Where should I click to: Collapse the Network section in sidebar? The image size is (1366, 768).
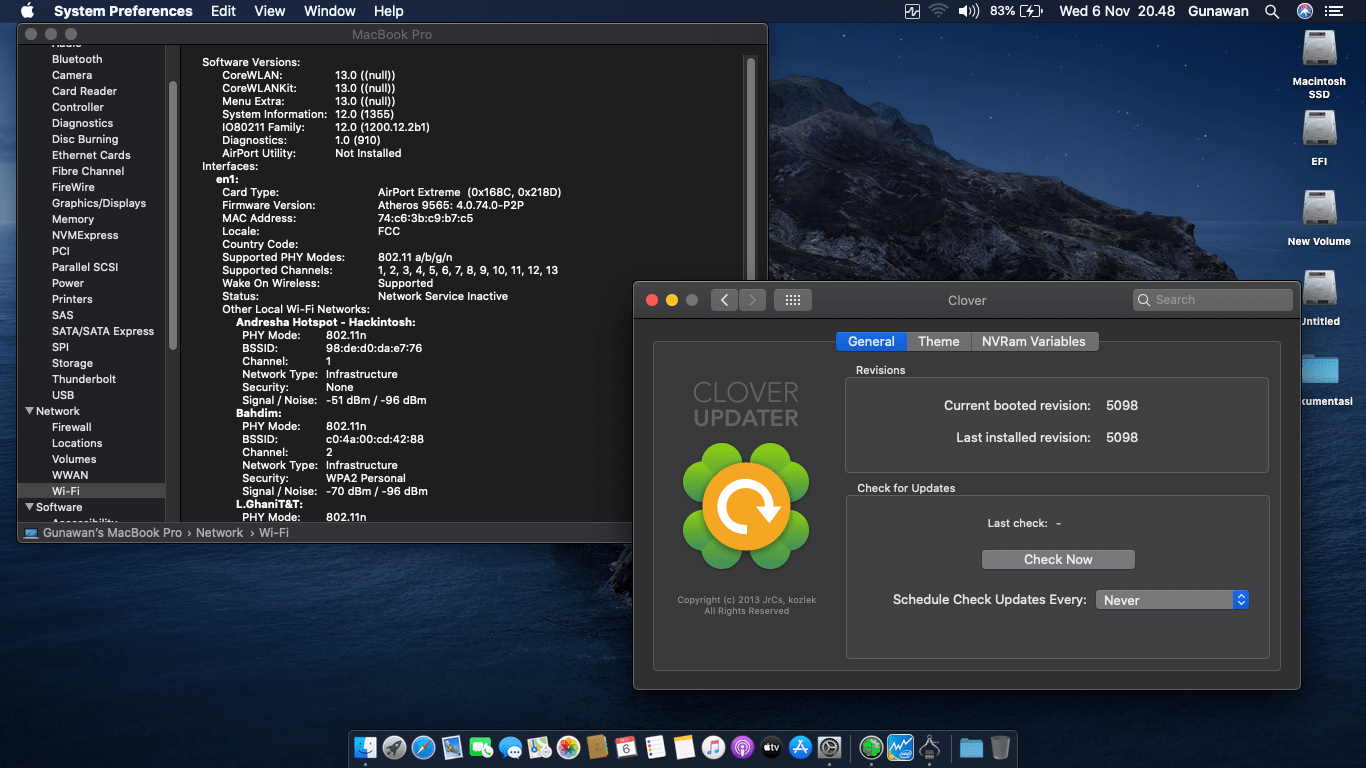point(28,411)
